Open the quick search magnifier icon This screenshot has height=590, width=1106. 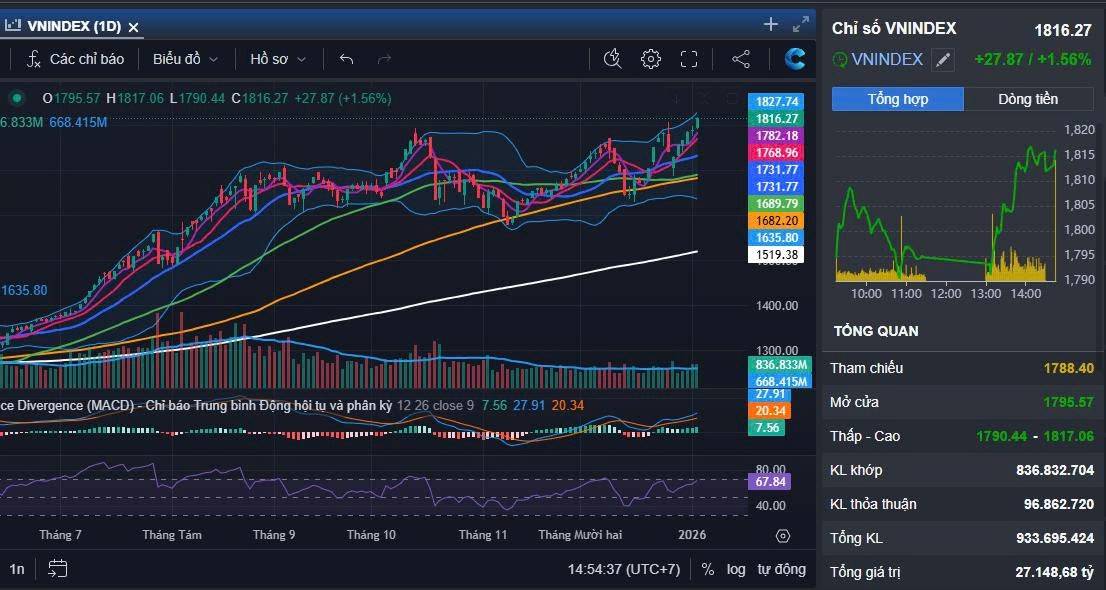[613, 59]
